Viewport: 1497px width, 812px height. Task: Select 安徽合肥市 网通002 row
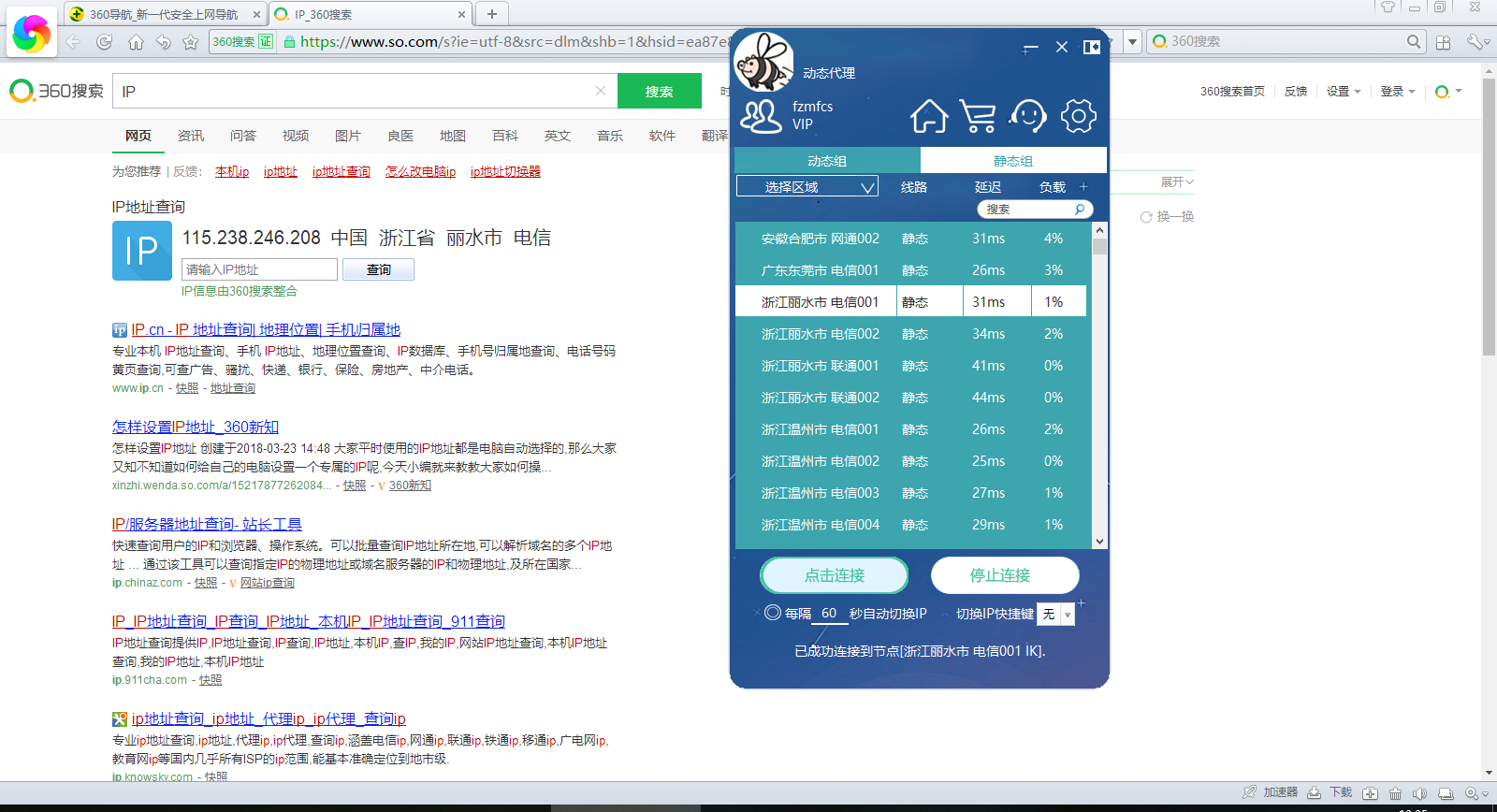pyautogui.click(x=911, y=239)
